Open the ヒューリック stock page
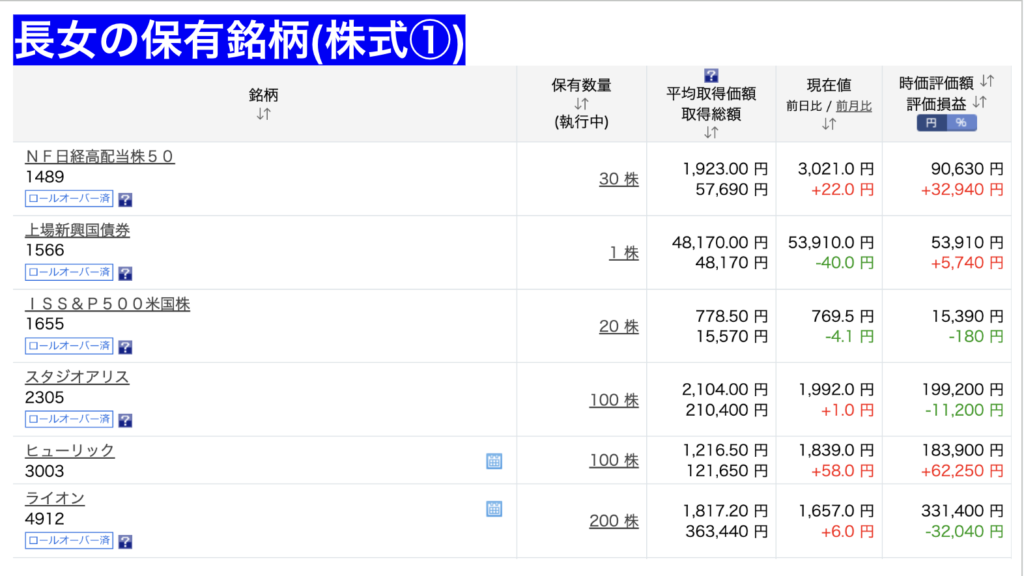 click(70, 450)
